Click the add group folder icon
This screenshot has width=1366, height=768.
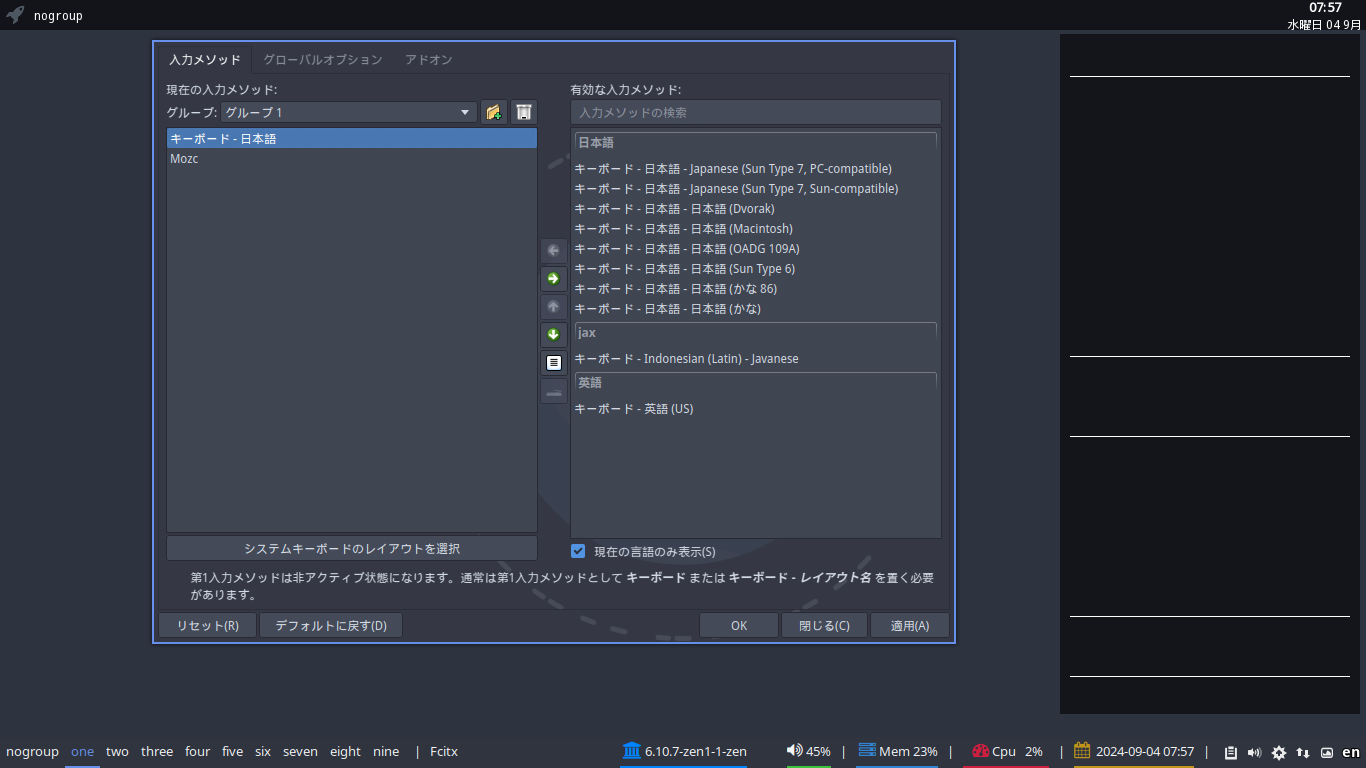[494, 112]
